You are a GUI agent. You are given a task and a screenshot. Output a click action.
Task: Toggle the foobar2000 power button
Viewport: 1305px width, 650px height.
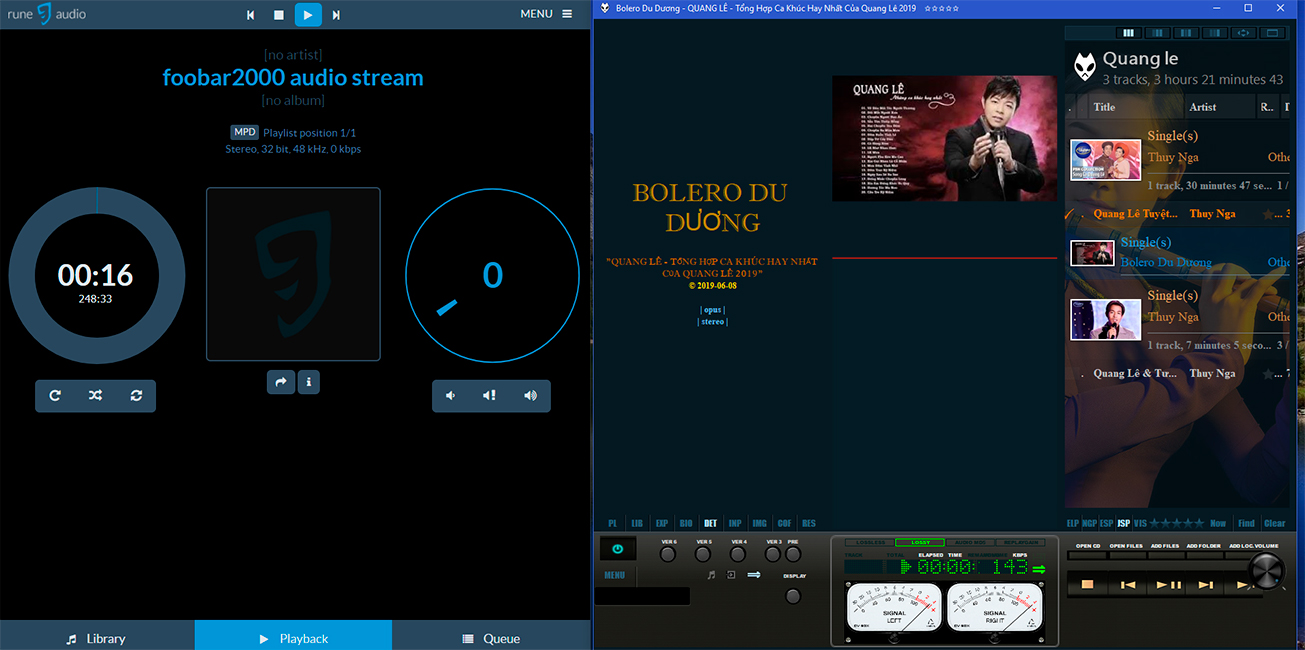[x=618, y=548]
